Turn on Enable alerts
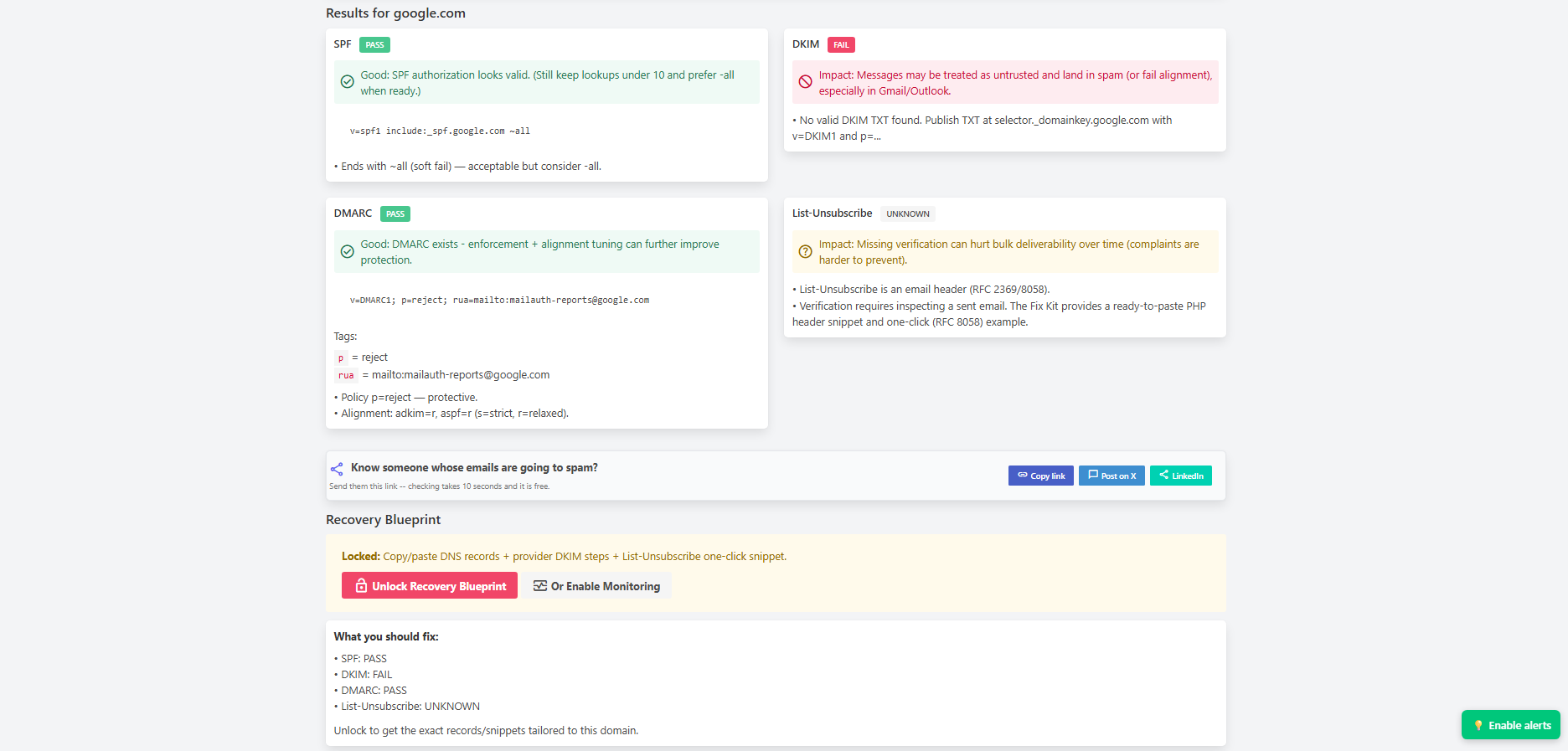Viewport: 1568px width, 751px height. [x=1511, y=725]
